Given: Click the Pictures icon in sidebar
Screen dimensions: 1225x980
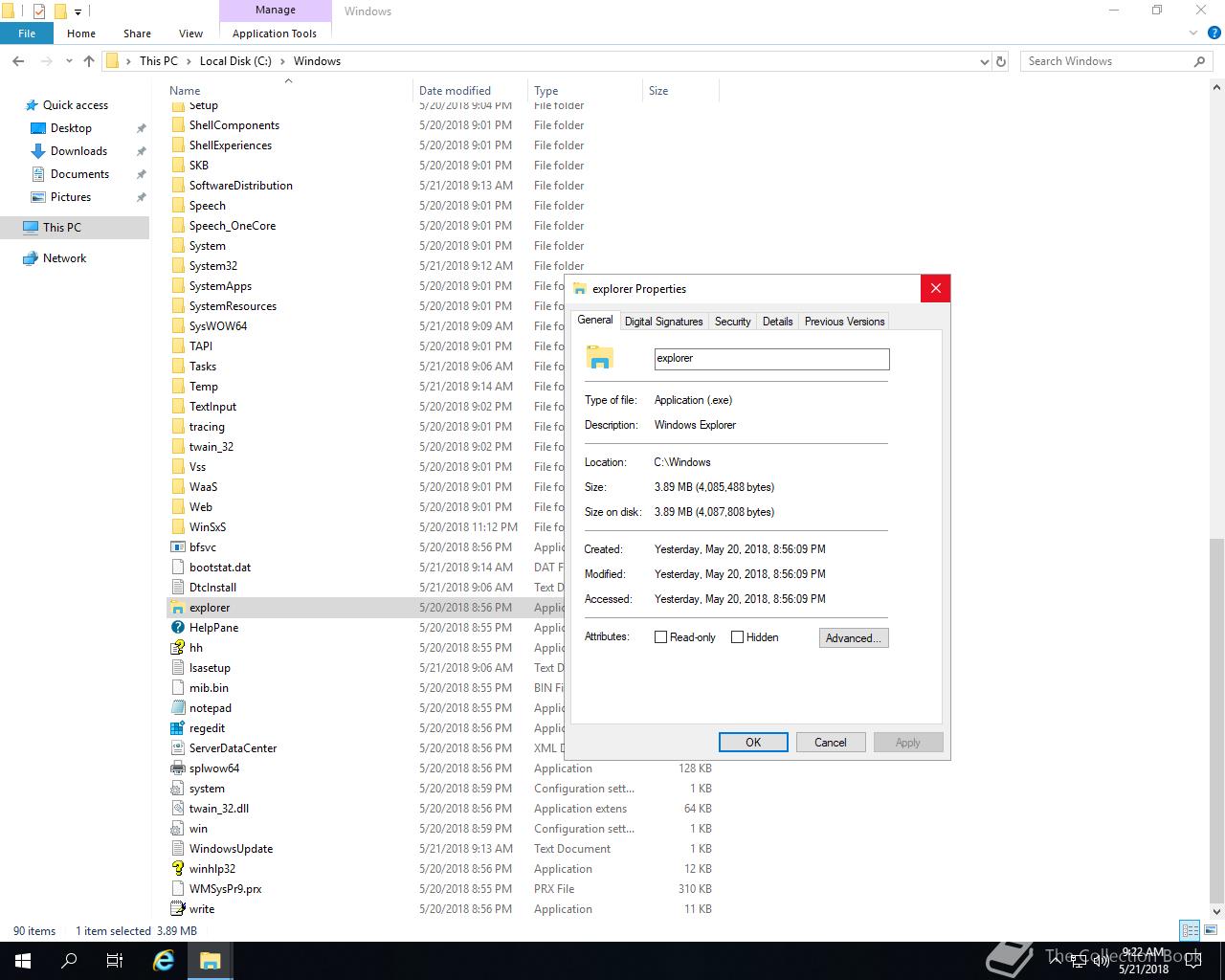Looking at the screenshot, I should point(38,197).
